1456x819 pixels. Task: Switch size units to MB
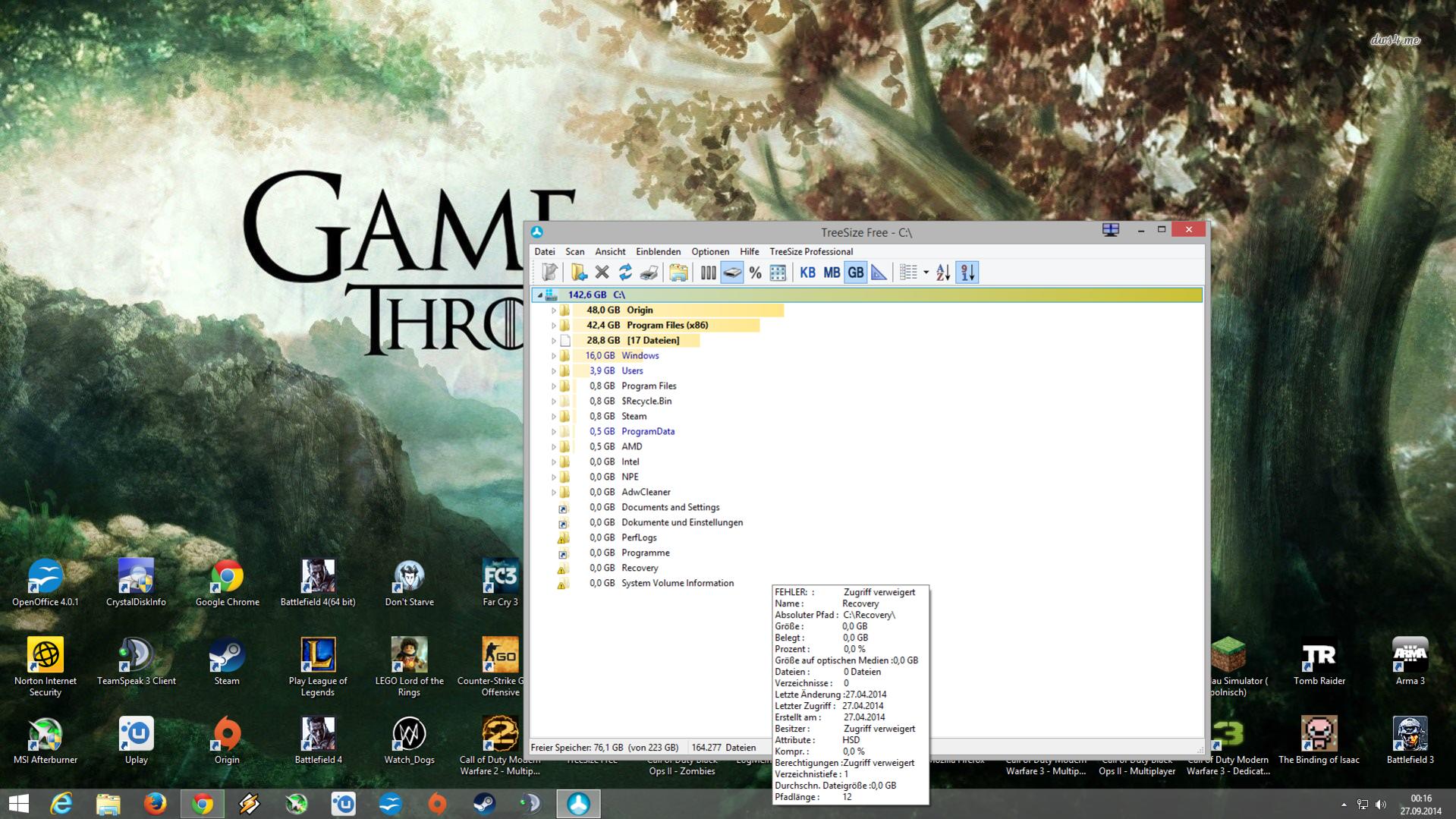click(832, 272)
